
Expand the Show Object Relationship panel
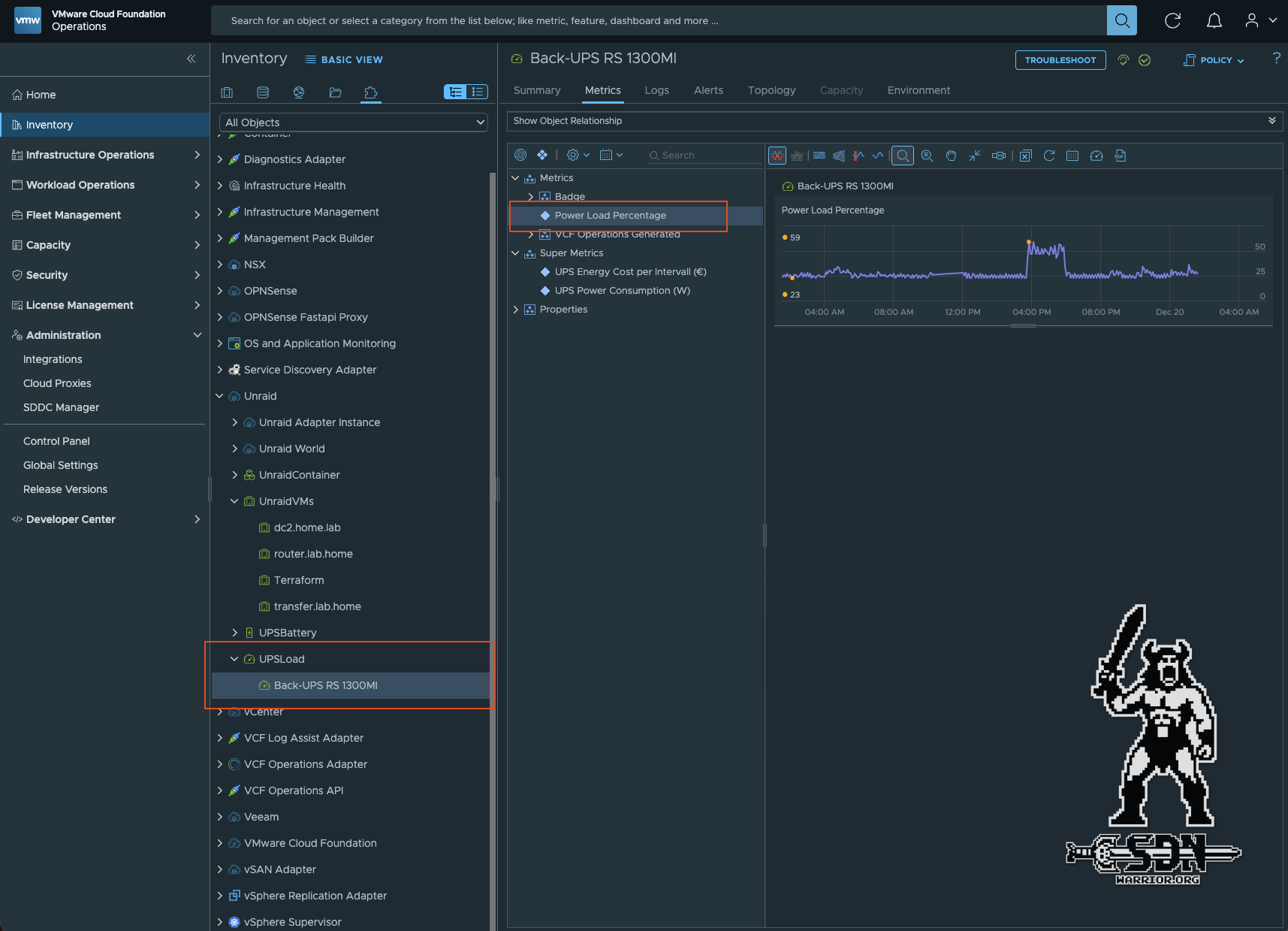(x=1271, y=121)
